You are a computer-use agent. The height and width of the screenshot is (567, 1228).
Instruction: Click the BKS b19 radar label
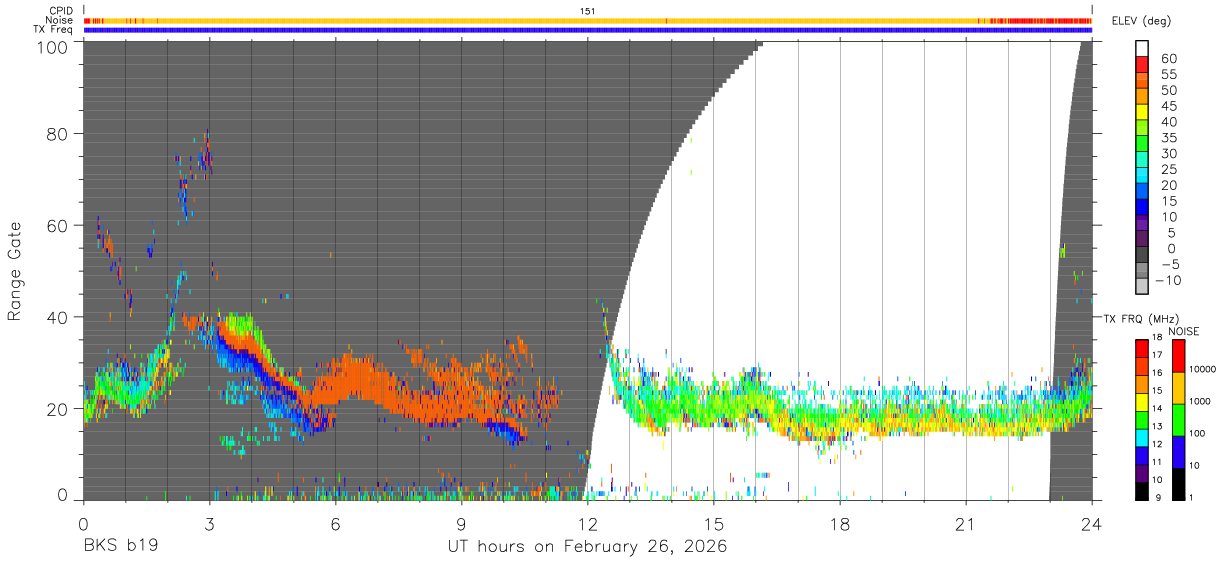click(x=120, y=547)
